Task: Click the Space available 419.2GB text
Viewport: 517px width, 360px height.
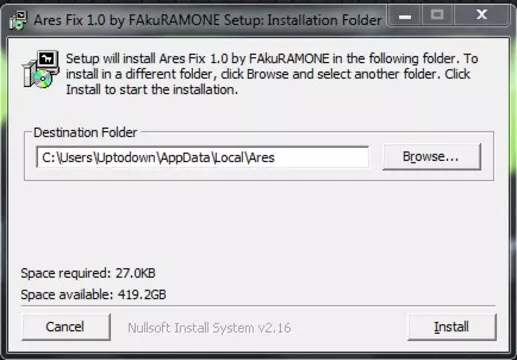Action: tap(93, 294)
